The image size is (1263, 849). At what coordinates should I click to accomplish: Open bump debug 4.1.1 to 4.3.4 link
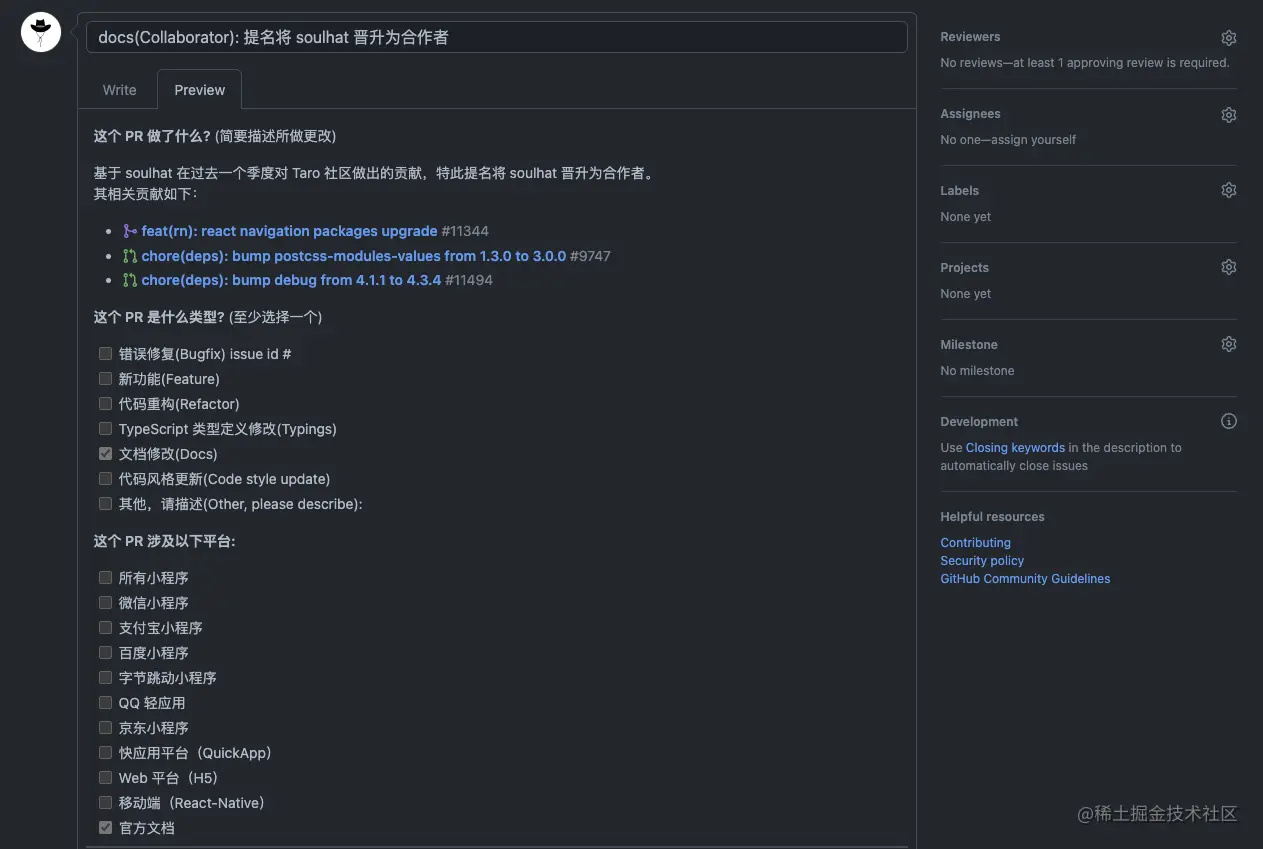[291, 280]
